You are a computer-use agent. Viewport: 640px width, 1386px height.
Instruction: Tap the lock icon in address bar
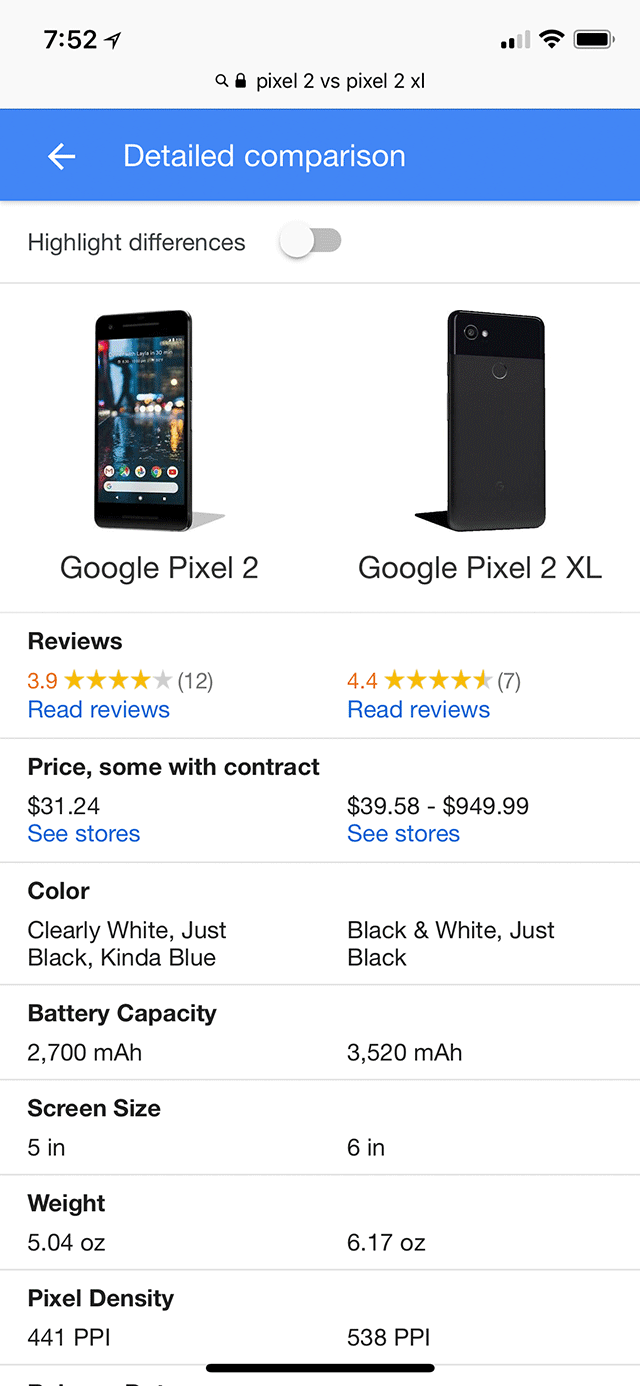[x=240, y=81]
